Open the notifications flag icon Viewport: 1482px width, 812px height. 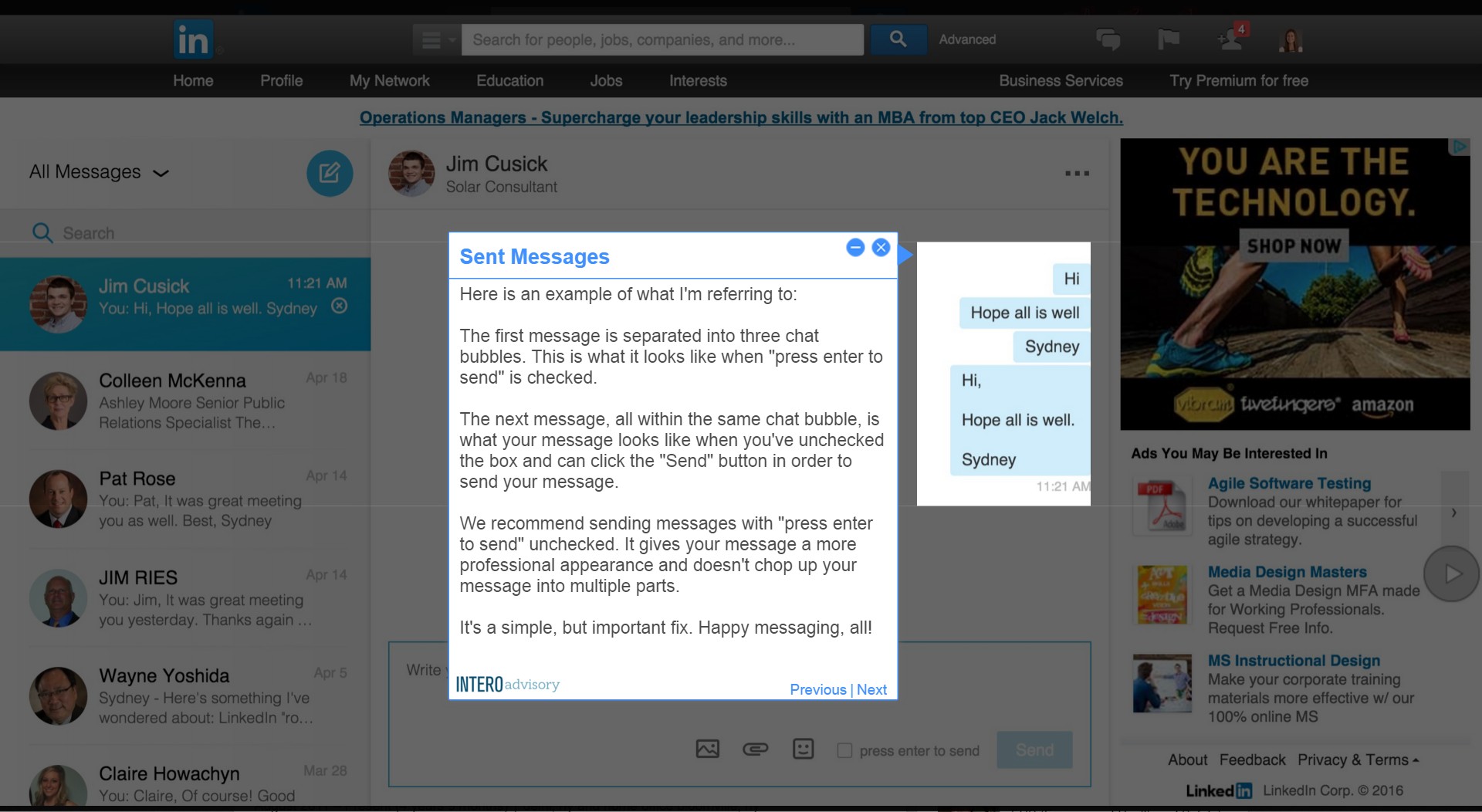[x=1168, y=39]
